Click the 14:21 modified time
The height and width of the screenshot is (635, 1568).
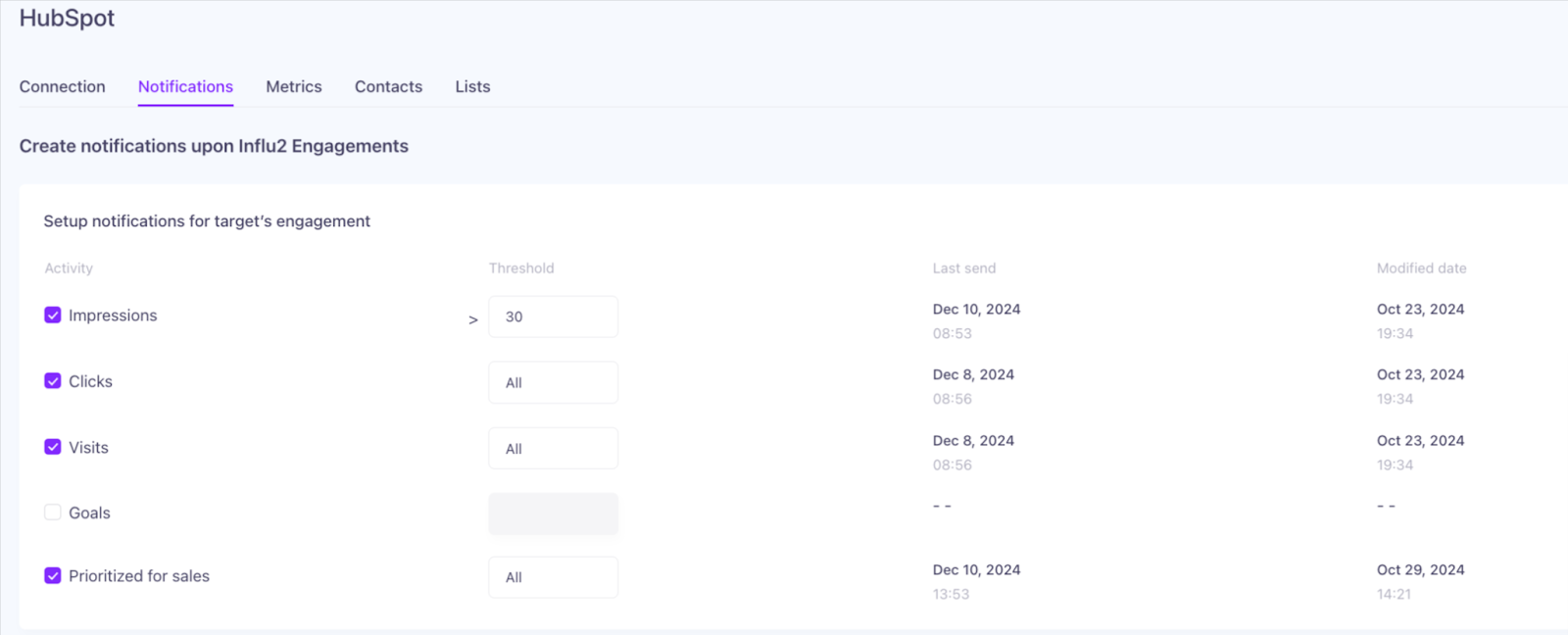[1394, 594]
